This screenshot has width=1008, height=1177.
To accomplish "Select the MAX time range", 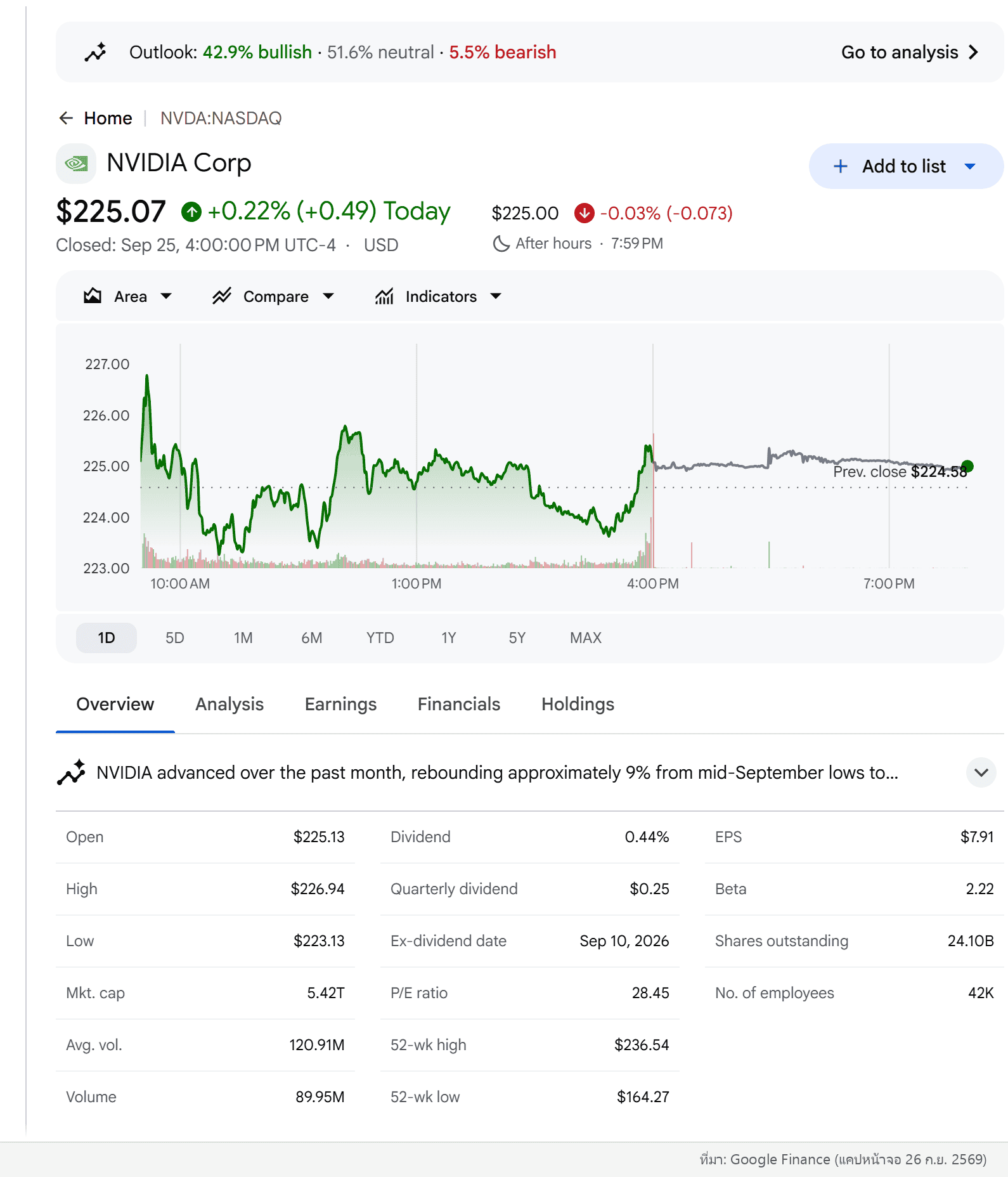I will coord(586,638).
